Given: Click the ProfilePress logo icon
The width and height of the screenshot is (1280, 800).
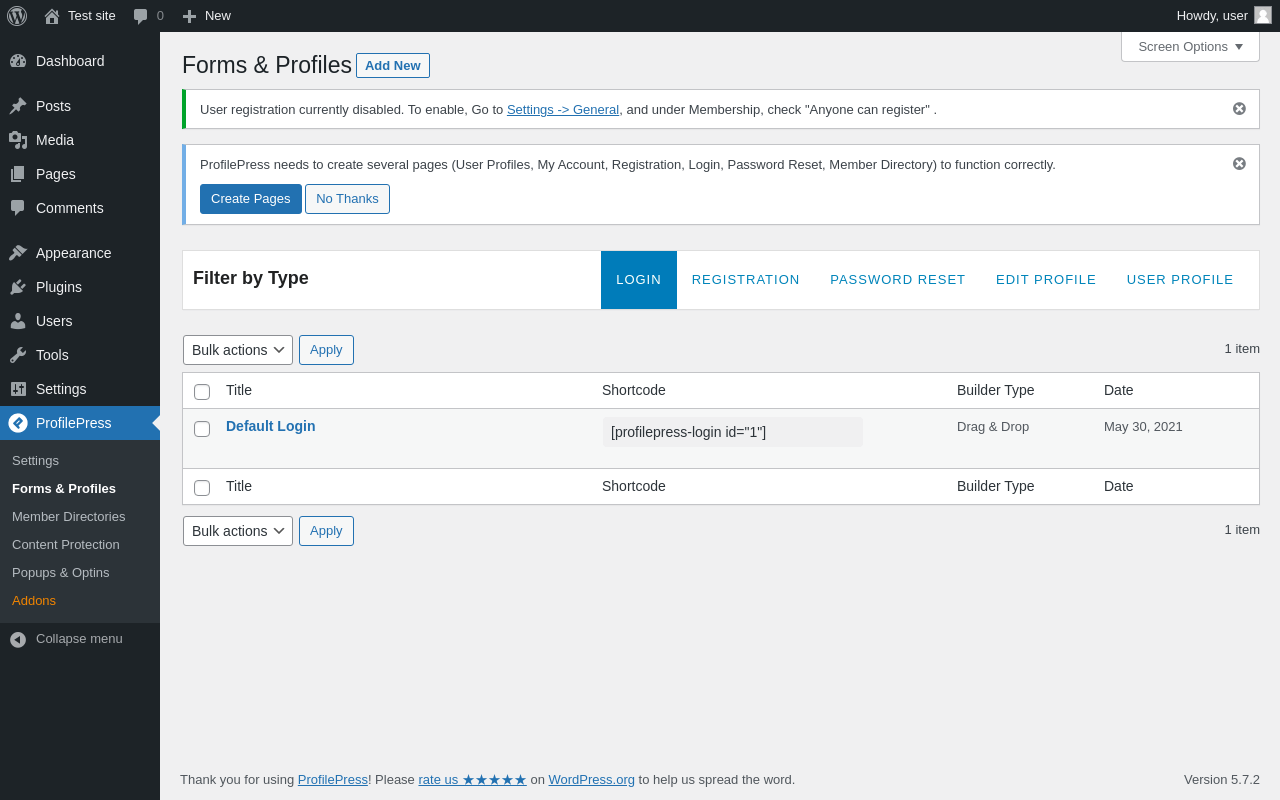Looking at the screenshot, I should [18, 423].
